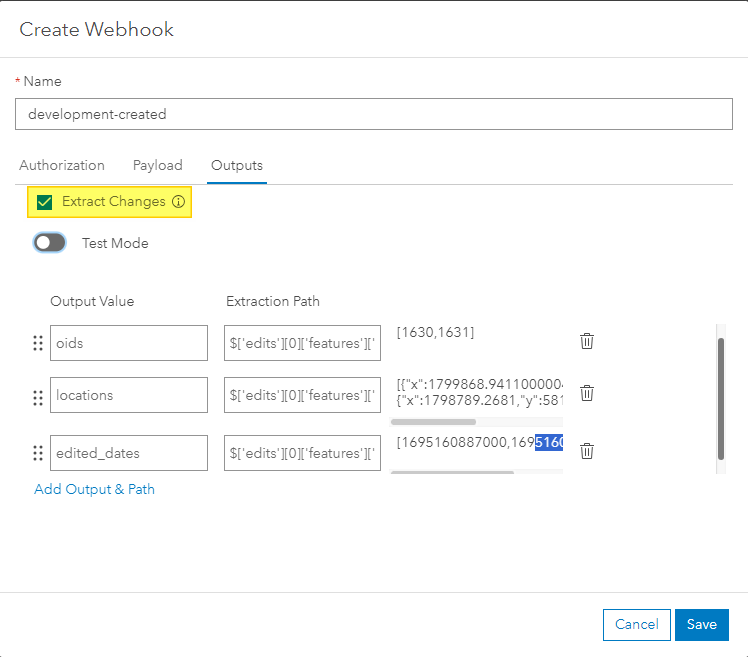
Task: Grab the oids row drag handle
Action: [x=38, y=343]
